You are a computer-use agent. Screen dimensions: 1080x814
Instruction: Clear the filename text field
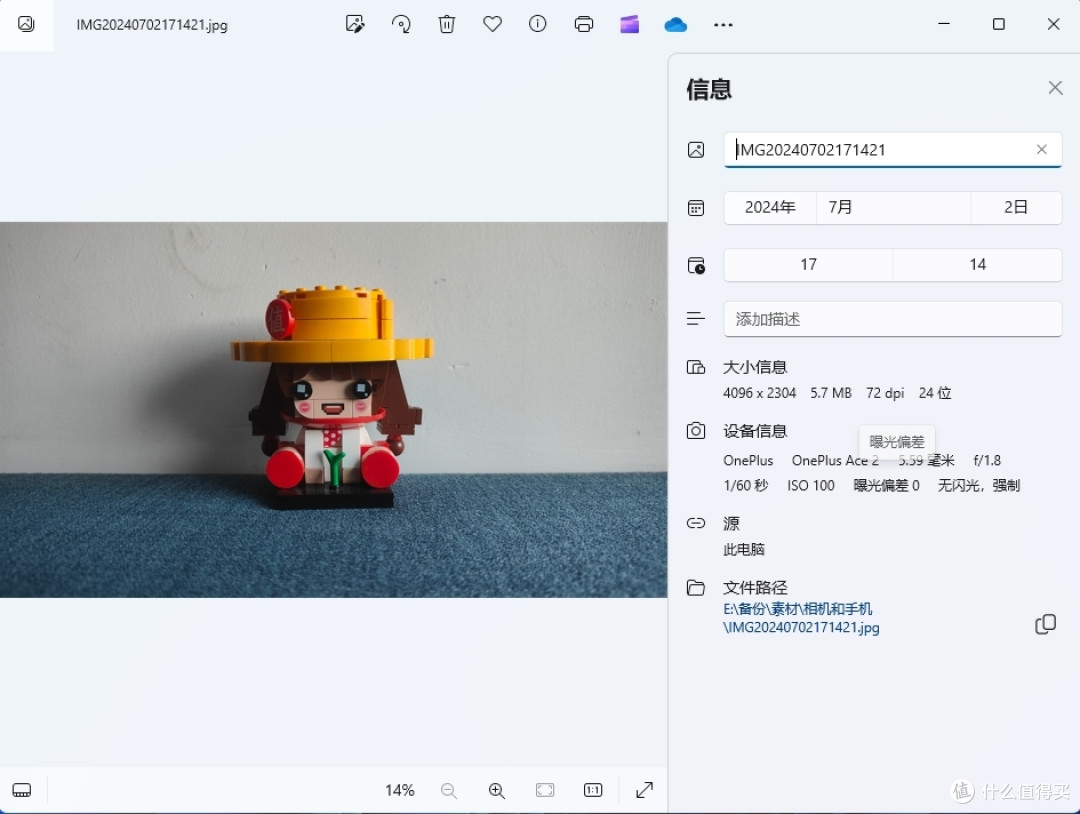[1041, 149]
